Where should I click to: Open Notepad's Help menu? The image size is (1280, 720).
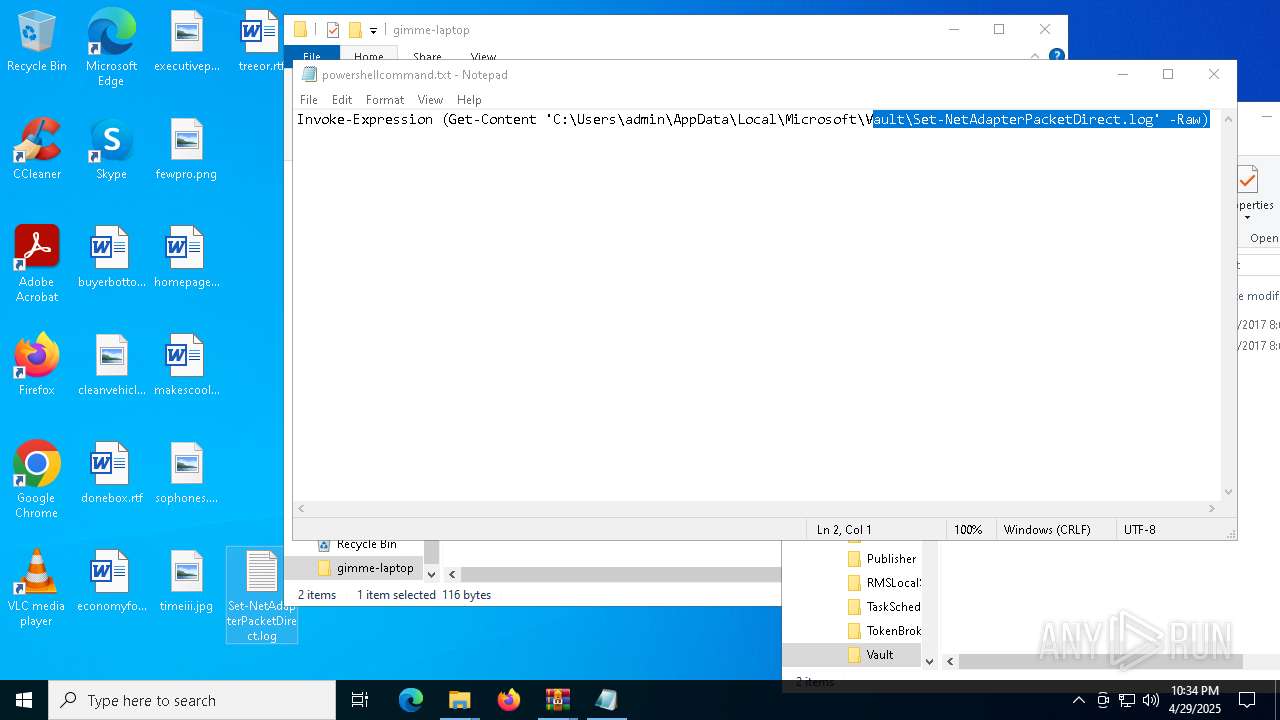[469, 100]
